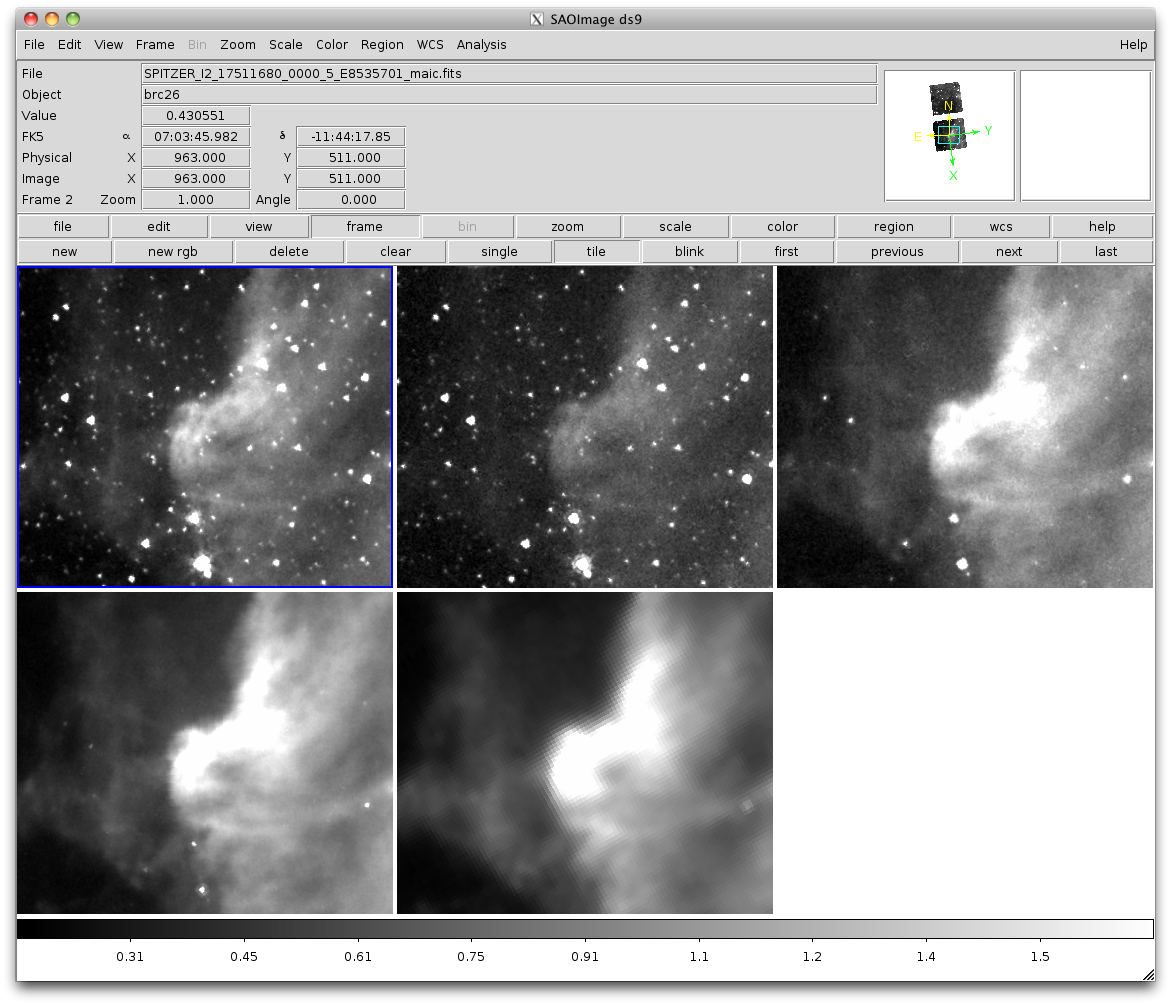Switch to 'tile' display mode
The width and height of the screenshot is (1171, 1005).
pos(596,252)
